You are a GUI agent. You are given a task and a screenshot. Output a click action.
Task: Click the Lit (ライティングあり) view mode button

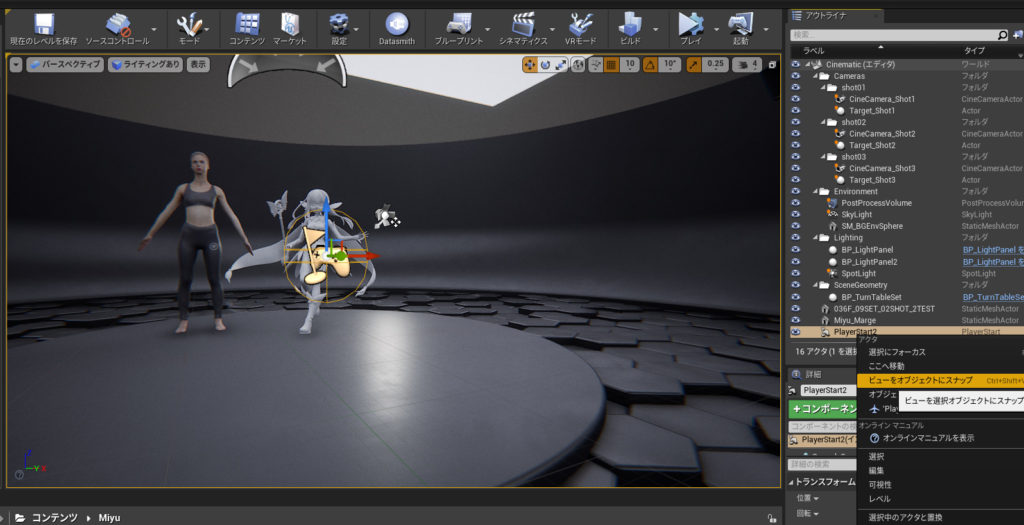point(146,64)
